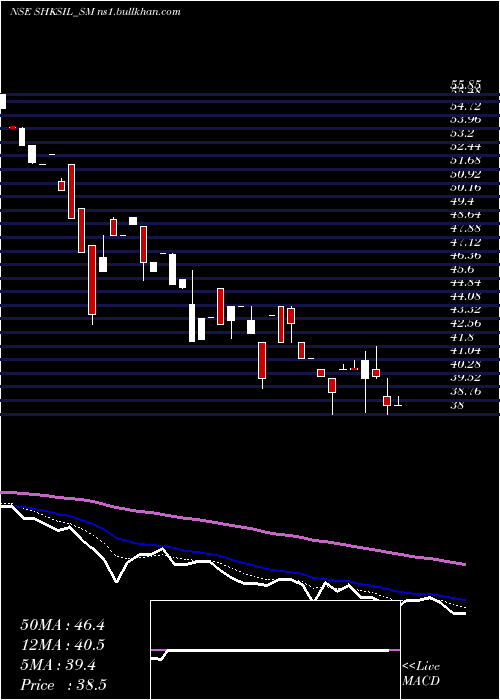The width and height of the screenshot is (500, 700).
Task: Click the 50MA : 46.4 readout
Action: [62, 625]
